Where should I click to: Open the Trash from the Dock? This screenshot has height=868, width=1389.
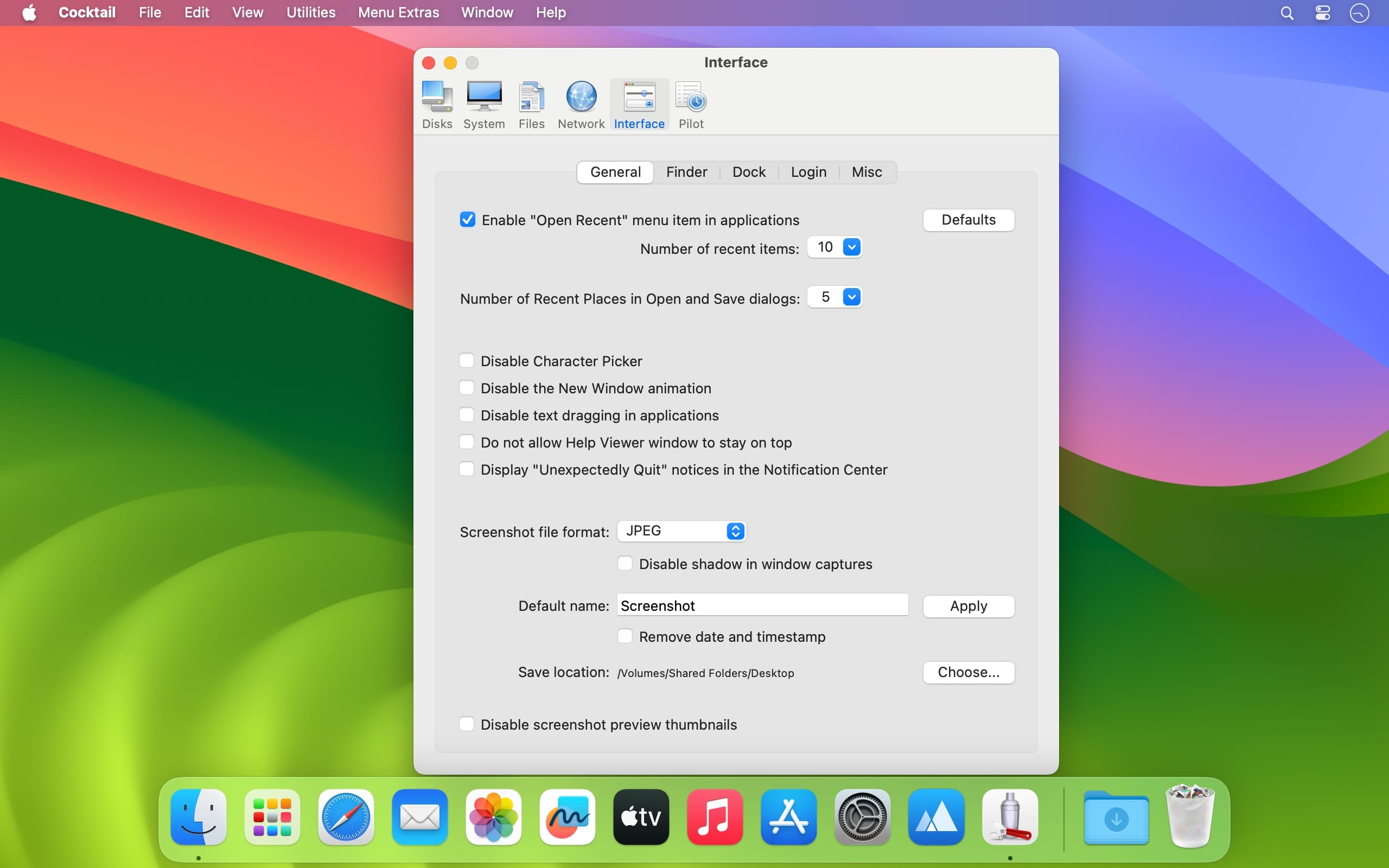1190,816
